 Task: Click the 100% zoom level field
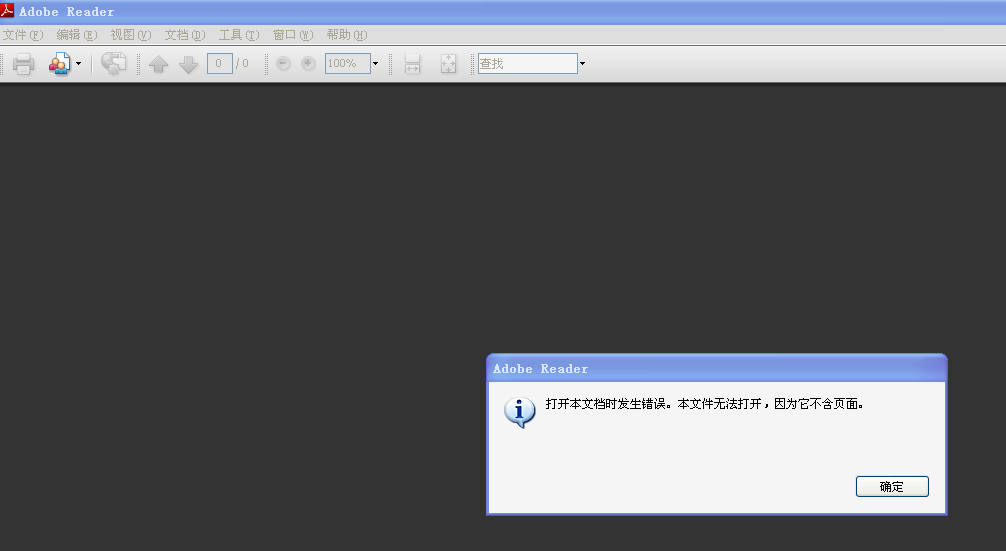348,64
